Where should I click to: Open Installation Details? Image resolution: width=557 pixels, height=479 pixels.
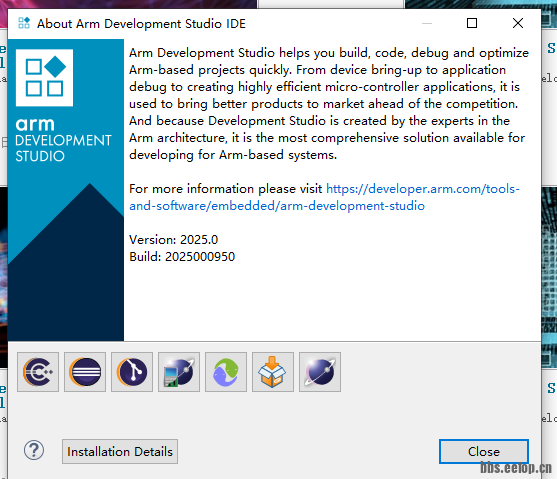[x=120, y=452]
